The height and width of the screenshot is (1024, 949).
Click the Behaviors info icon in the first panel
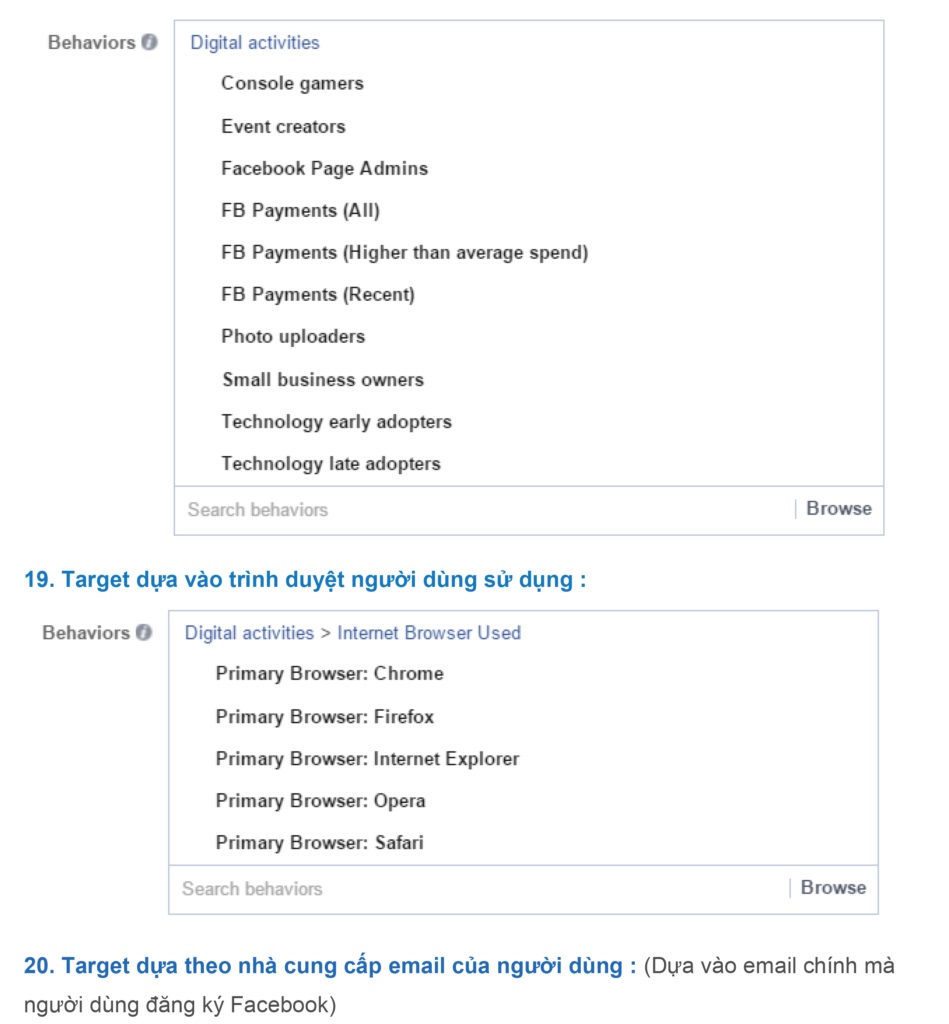point(152,42)
